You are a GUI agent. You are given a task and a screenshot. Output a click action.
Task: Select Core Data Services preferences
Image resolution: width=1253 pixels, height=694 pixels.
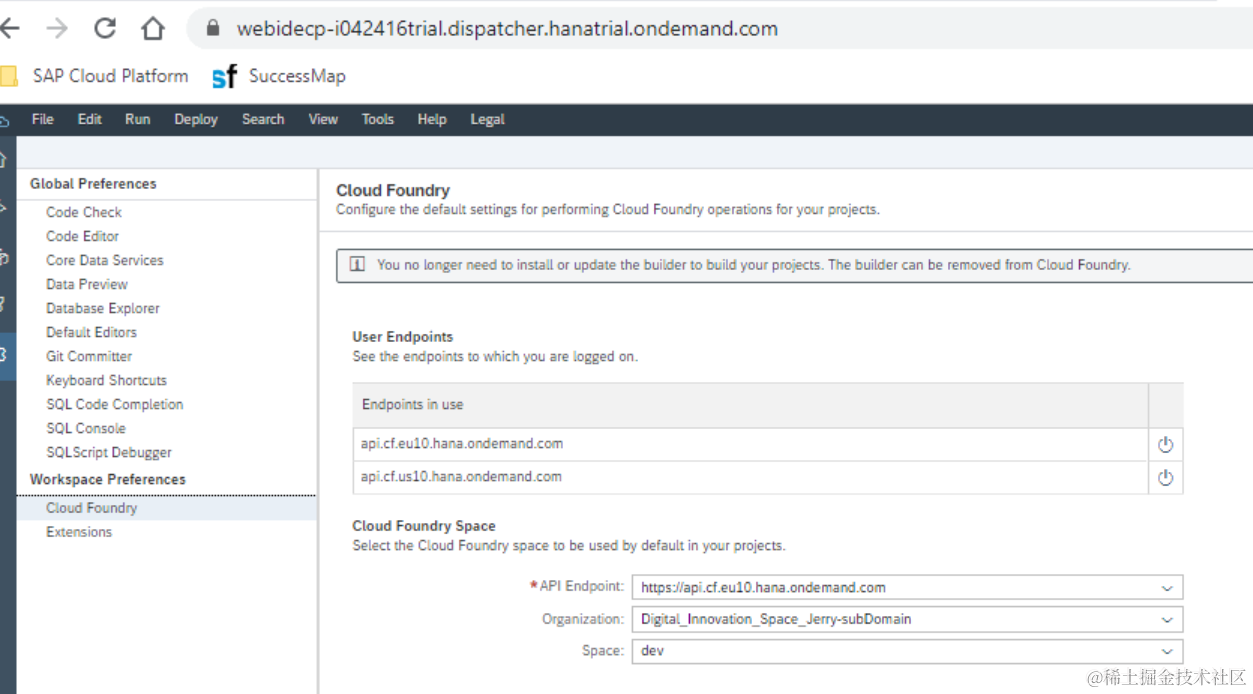tap(105, 260)
